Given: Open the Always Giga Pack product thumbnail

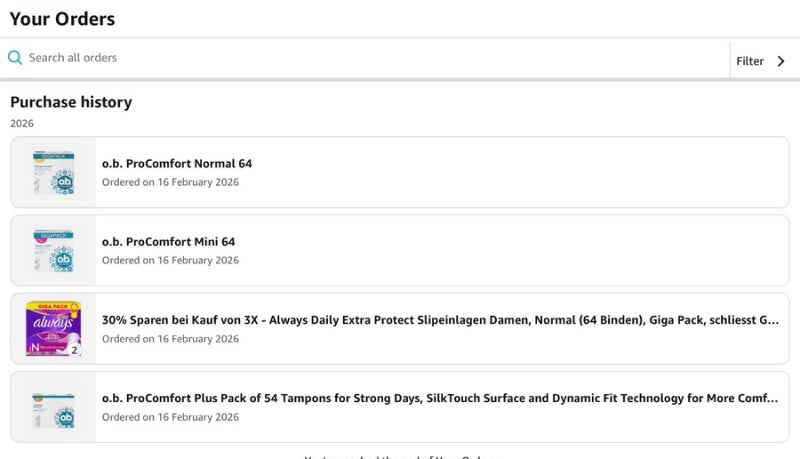Looking at the screenshot, I should (x=54, y=328).
